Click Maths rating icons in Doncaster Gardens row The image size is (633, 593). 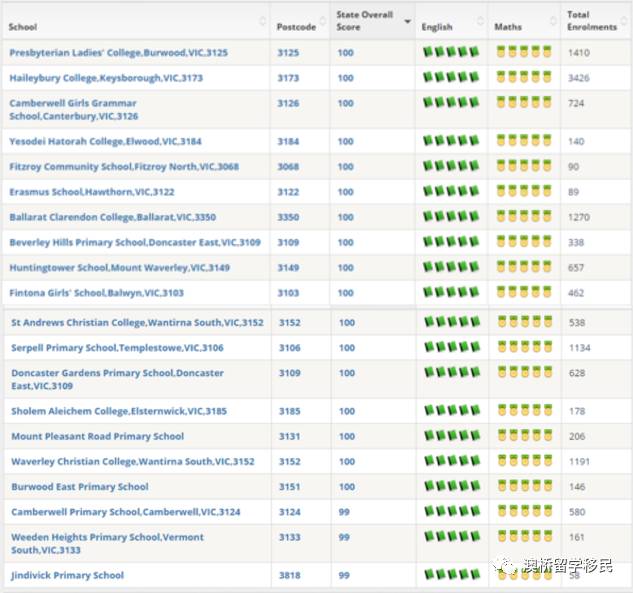tap(525, 372)
